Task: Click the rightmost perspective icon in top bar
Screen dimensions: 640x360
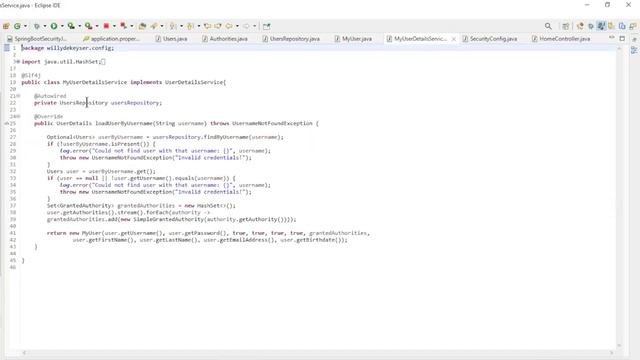Action: pyautogui.click(x=633, y=26)
